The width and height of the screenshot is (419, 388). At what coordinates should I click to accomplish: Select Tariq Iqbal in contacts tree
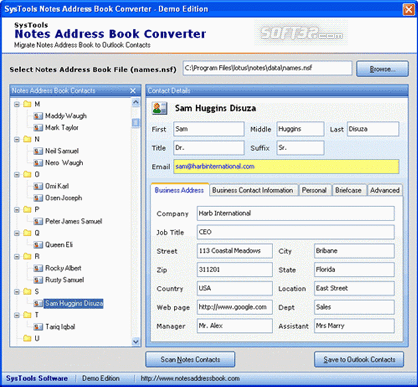coord(60,327)
